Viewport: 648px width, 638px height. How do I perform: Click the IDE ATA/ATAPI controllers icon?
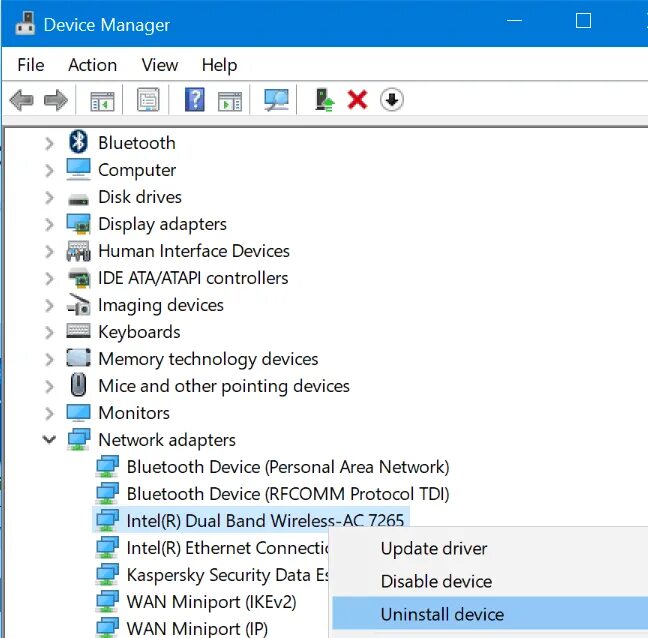point(78,278)
